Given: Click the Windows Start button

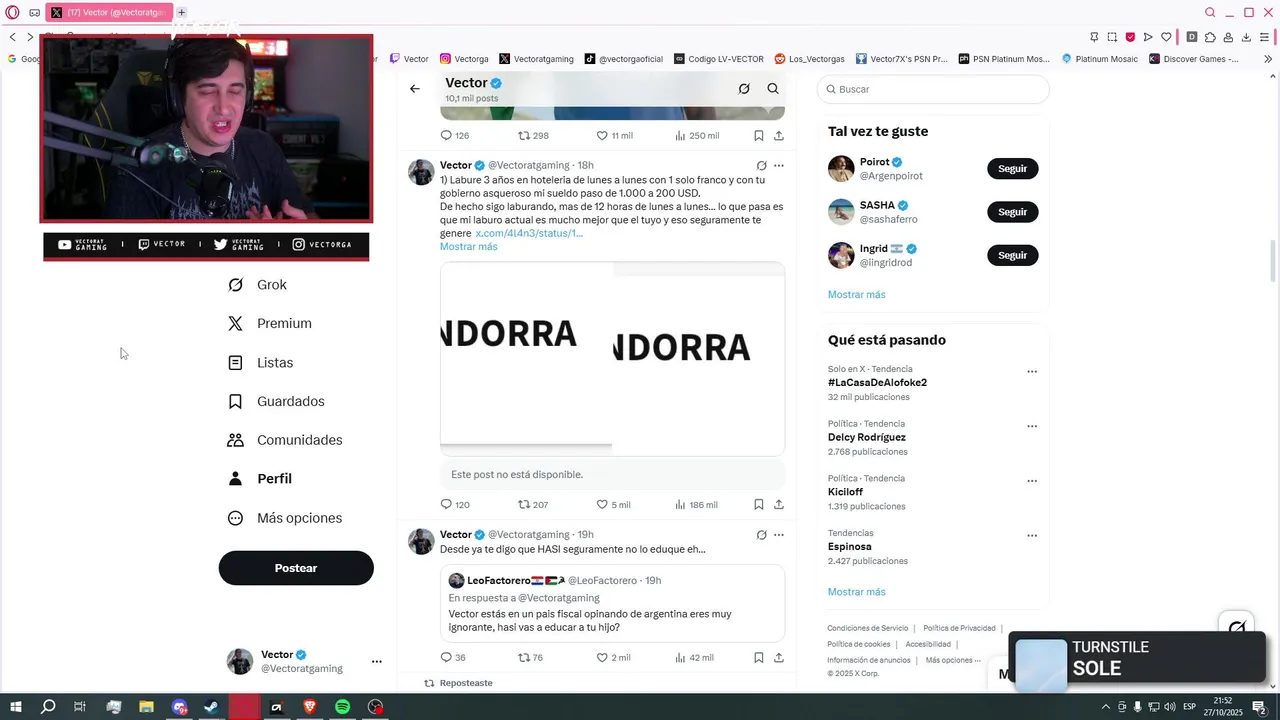Looking at the screenshot, I should tap(16, 707).
